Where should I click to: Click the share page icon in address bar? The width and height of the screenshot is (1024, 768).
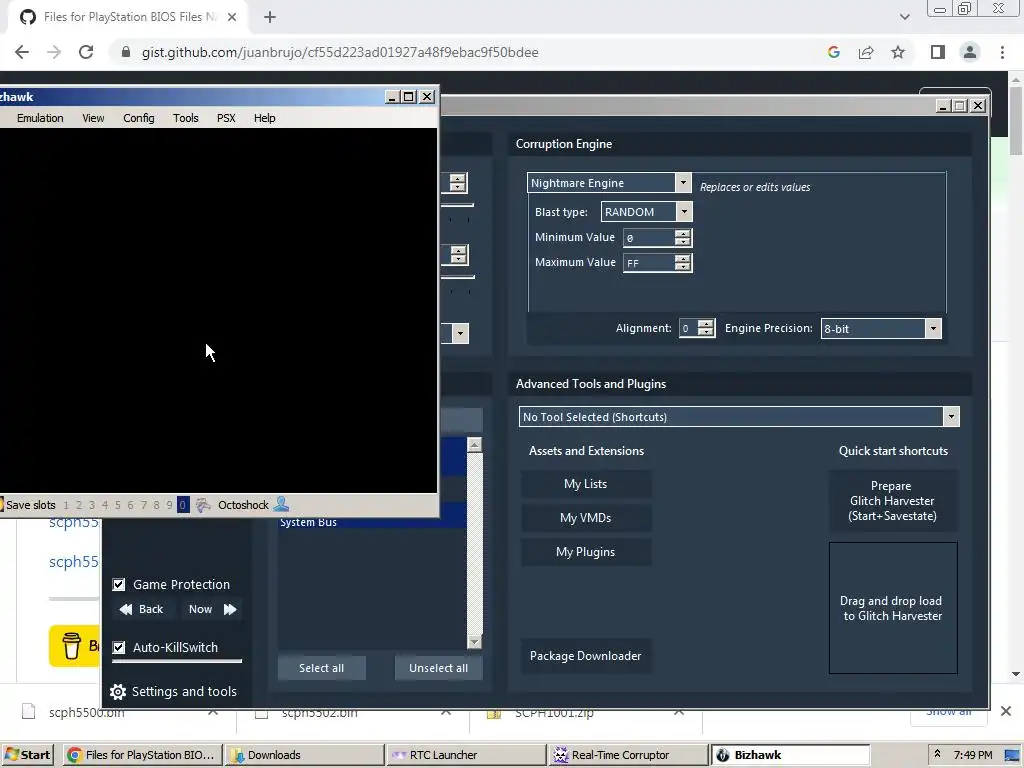pyautogui.click(x=866, y=52)
